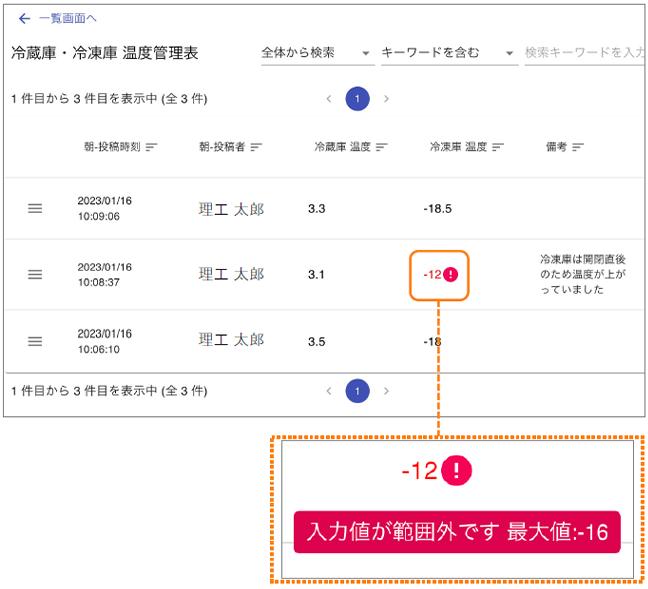Screen dimensions: 648x589
Task: Click the 朝-投稿時刻 column header
Action: point(112,147)
